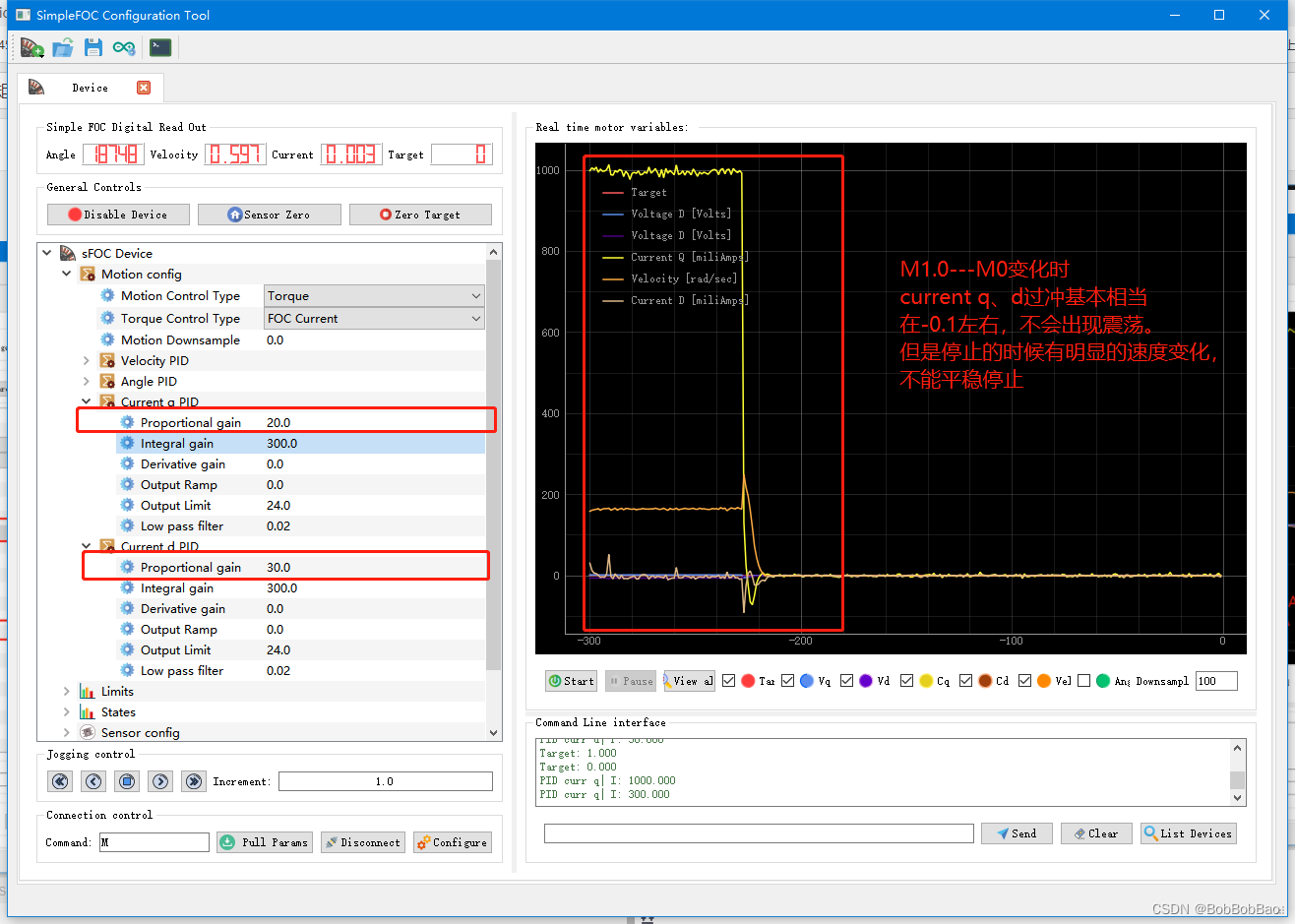The height and width of the screenshot is (924, 1295).
Task: Clear the command line output
Action: tap(1096, 833)
